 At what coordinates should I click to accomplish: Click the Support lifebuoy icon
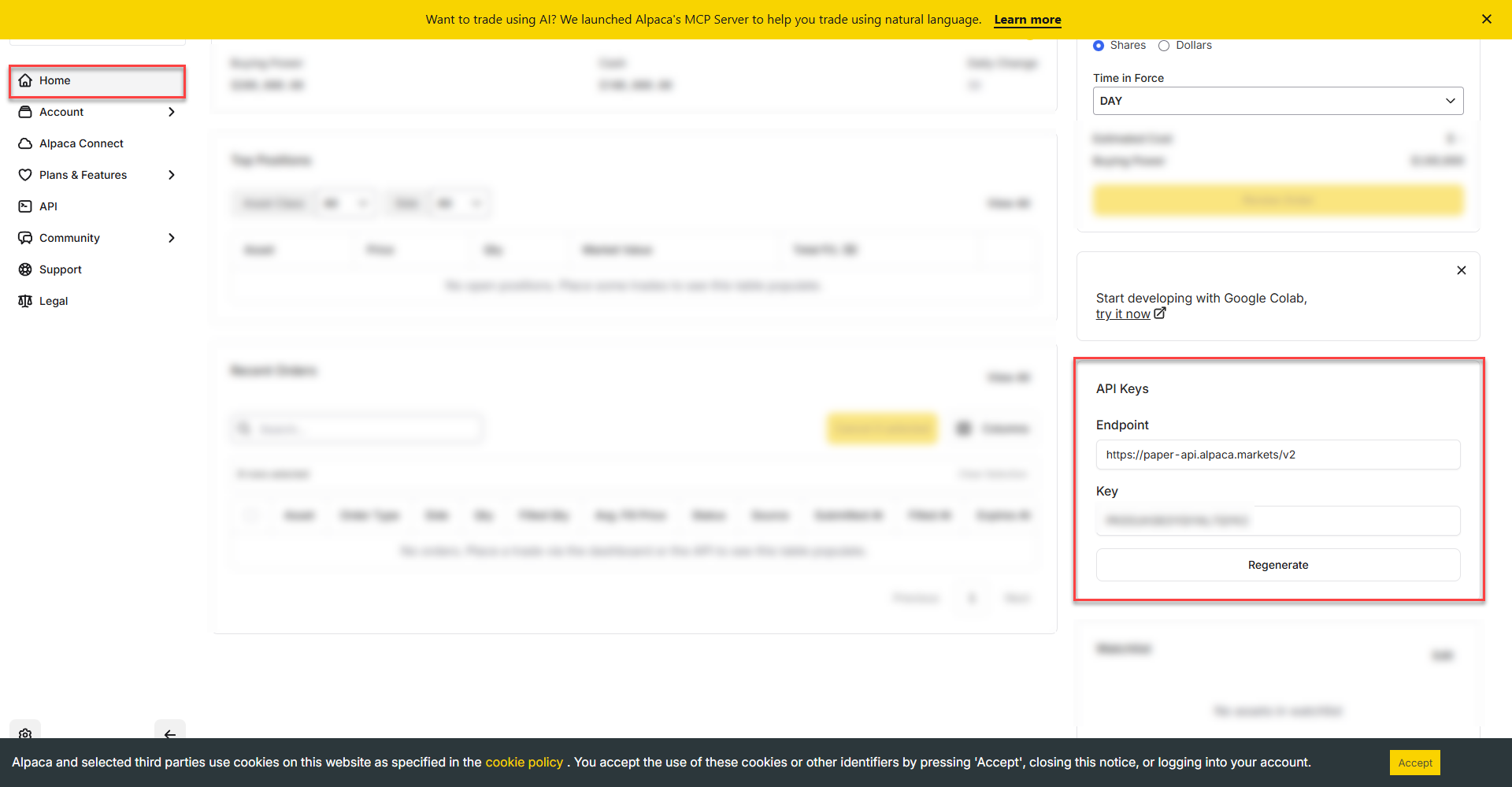click(25, 269)
